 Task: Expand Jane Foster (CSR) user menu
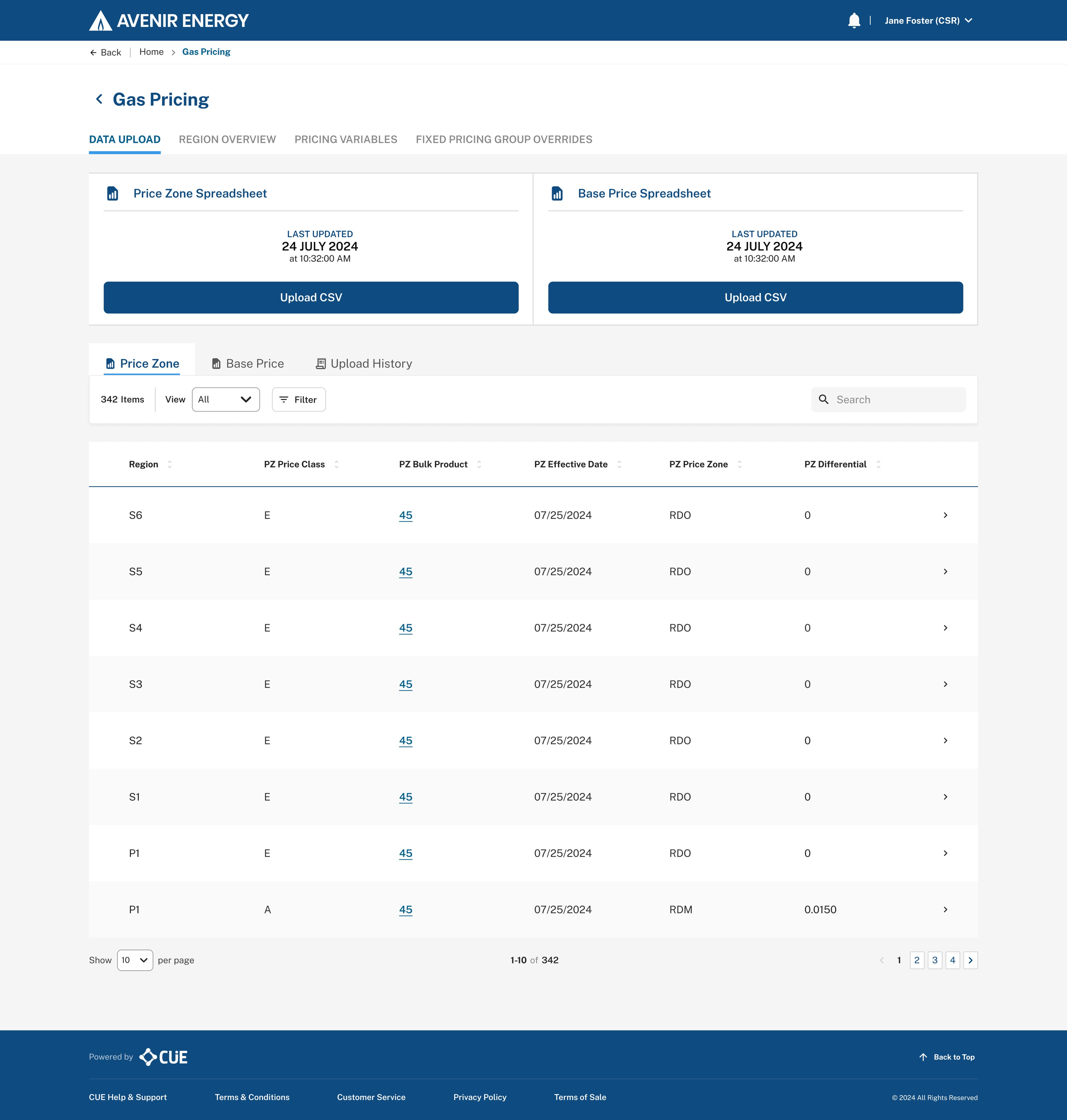[x=928, y=21]
